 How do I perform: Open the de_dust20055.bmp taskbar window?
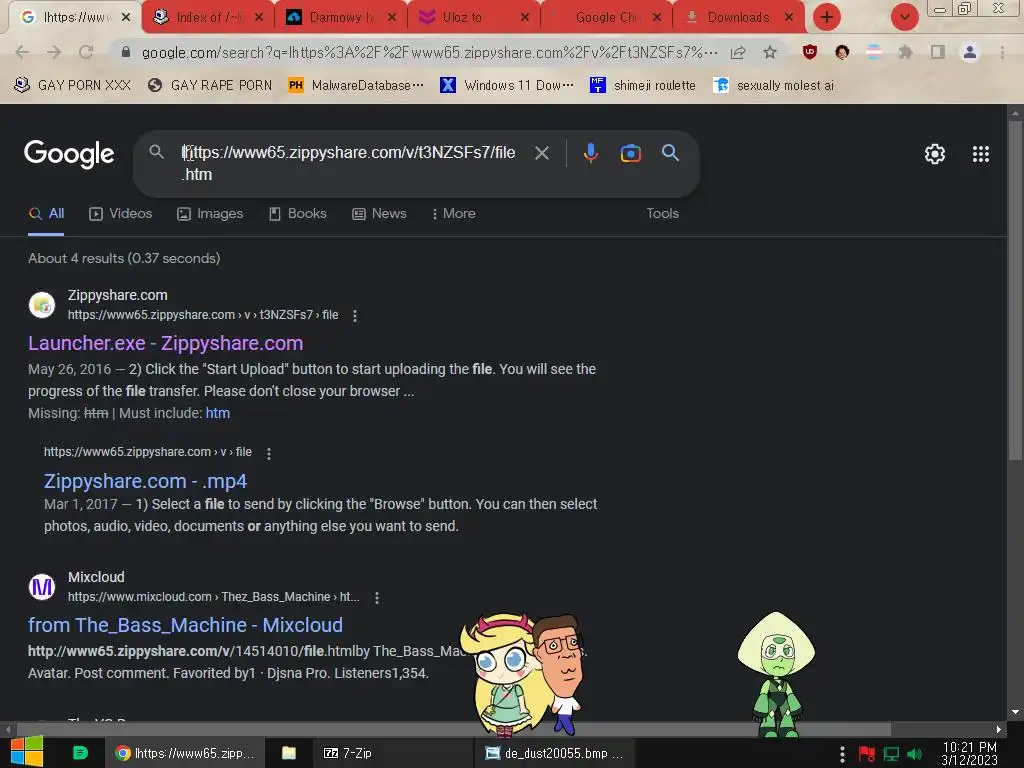pyautogui.click(x=555, y=753)
